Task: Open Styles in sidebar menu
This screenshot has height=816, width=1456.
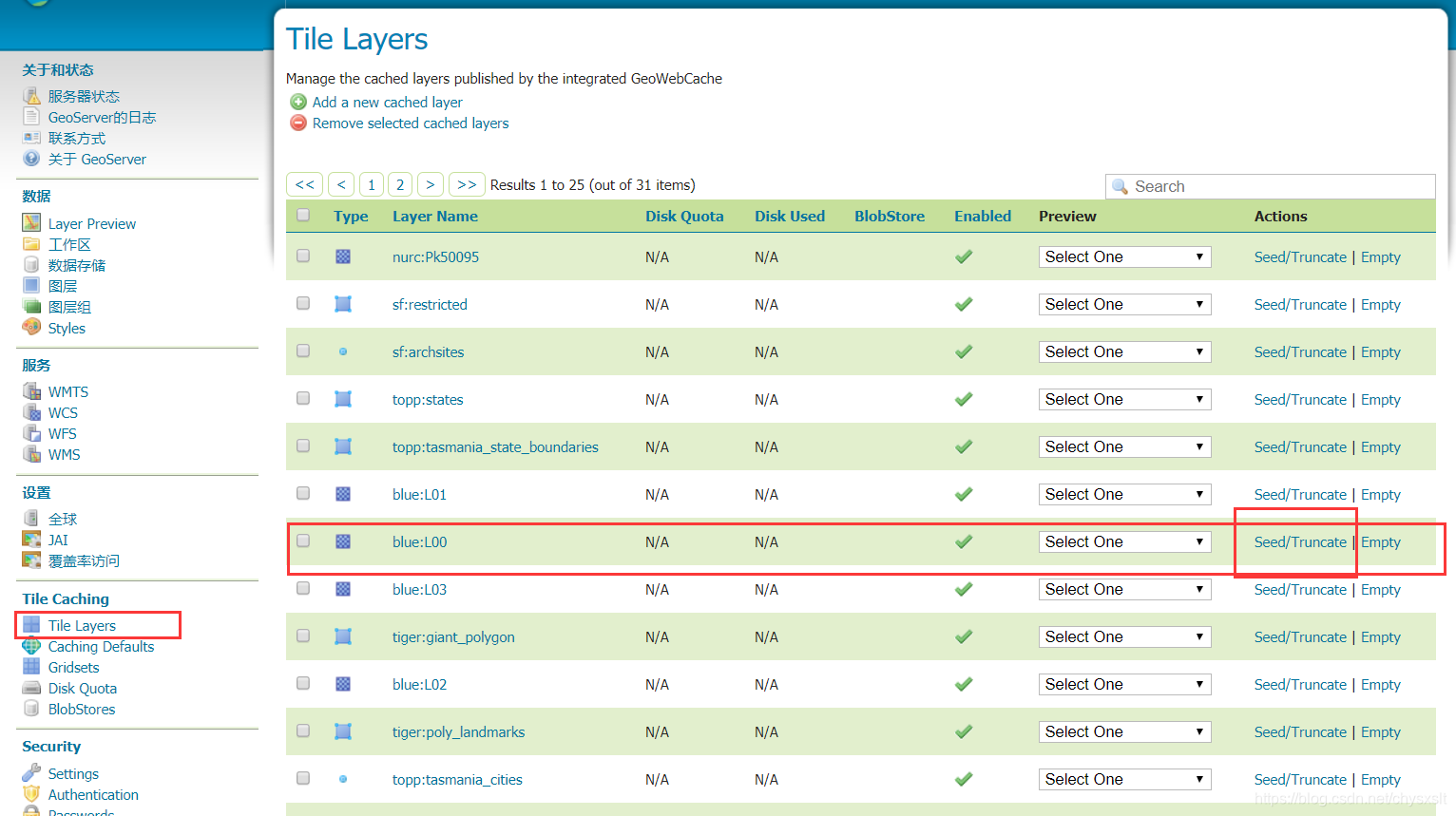Action: click(x=67, y=328)
